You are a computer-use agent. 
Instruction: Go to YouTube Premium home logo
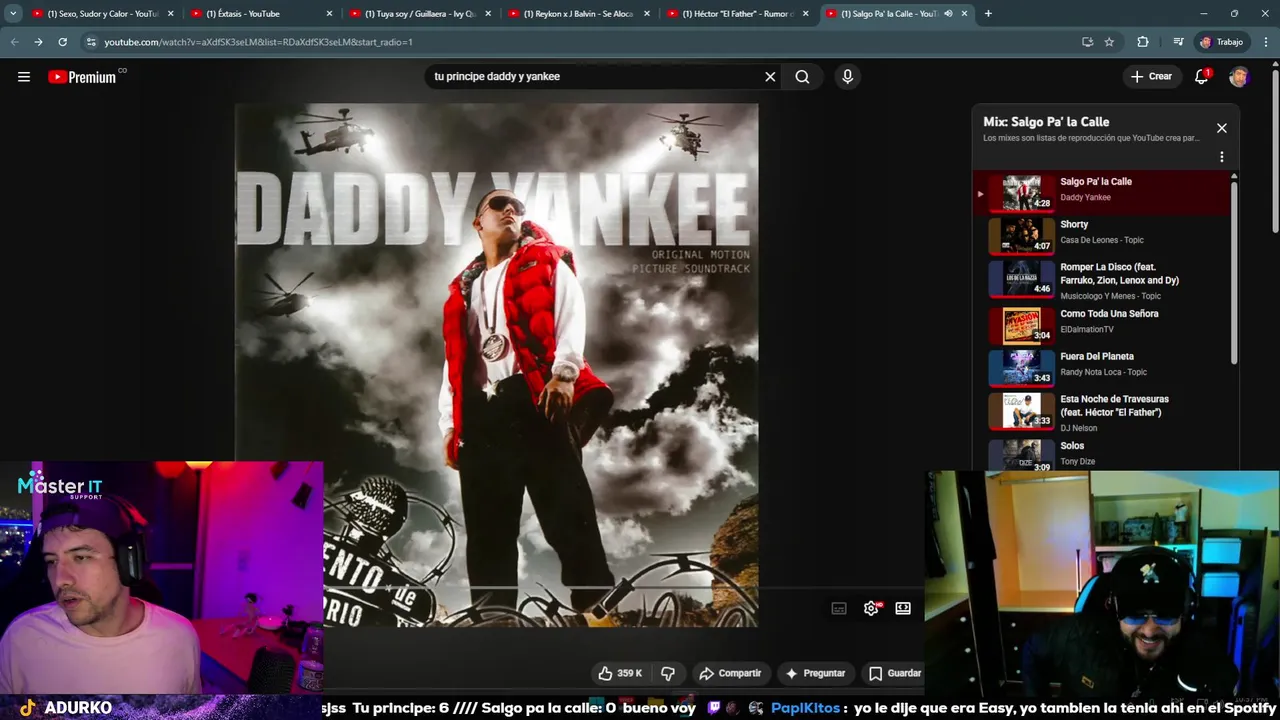pos(82,77)
